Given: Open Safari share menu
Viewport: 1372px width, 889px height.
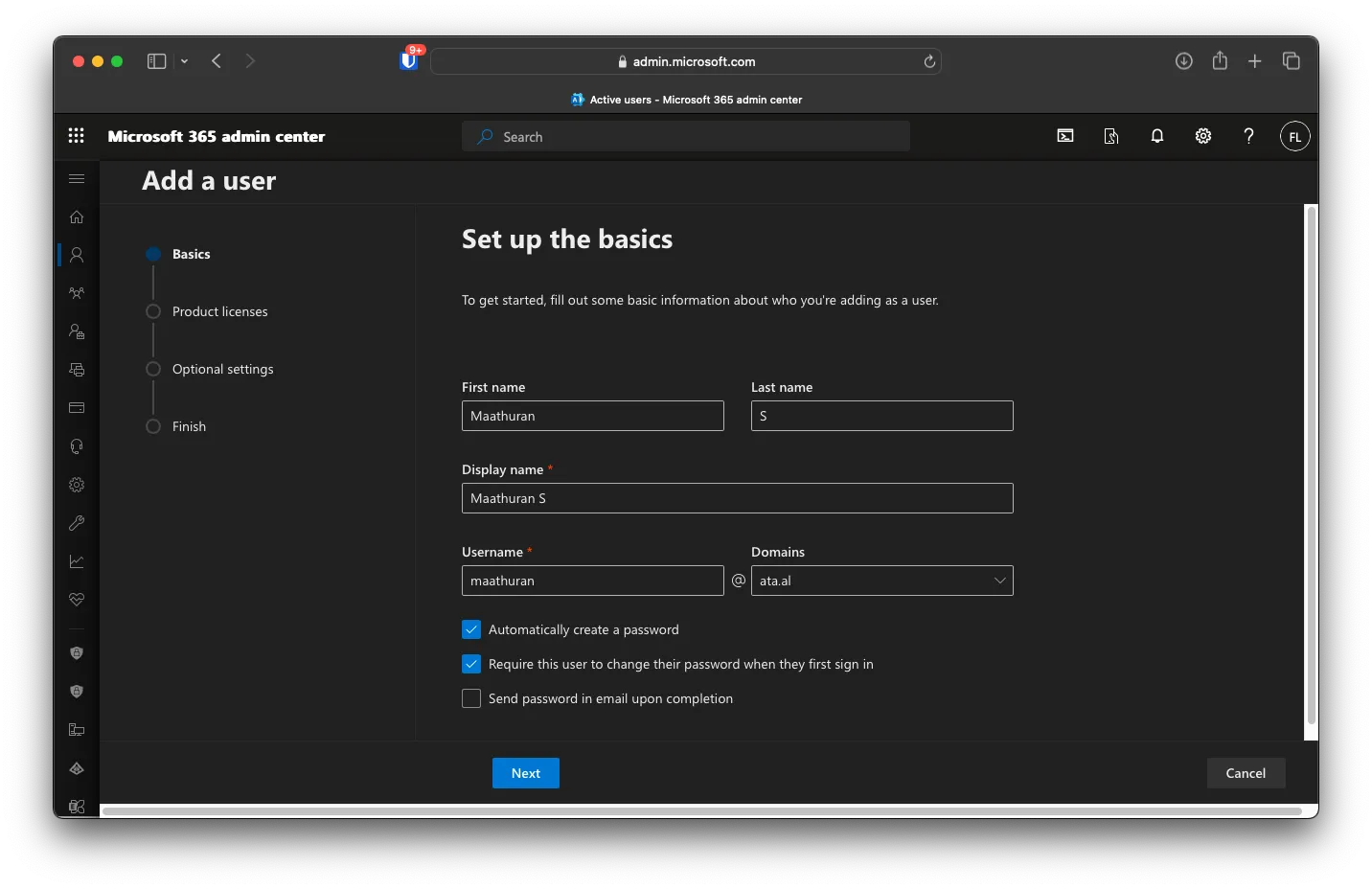Looking at the screenshot, I should [1220, 60].
